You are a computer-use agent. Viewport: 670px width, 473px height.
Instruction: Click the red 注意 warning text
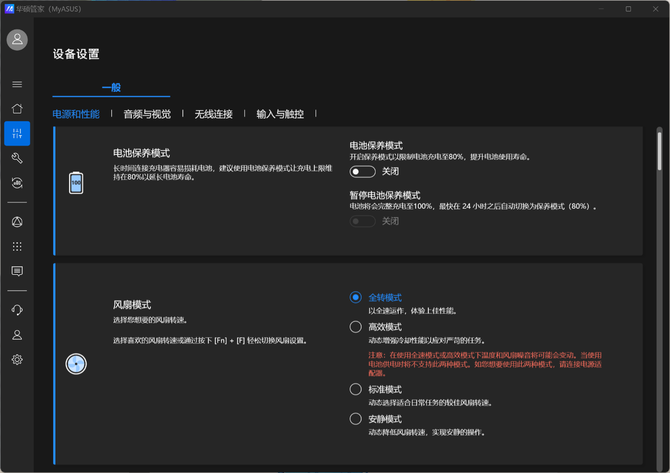click(x=485, y=364)
